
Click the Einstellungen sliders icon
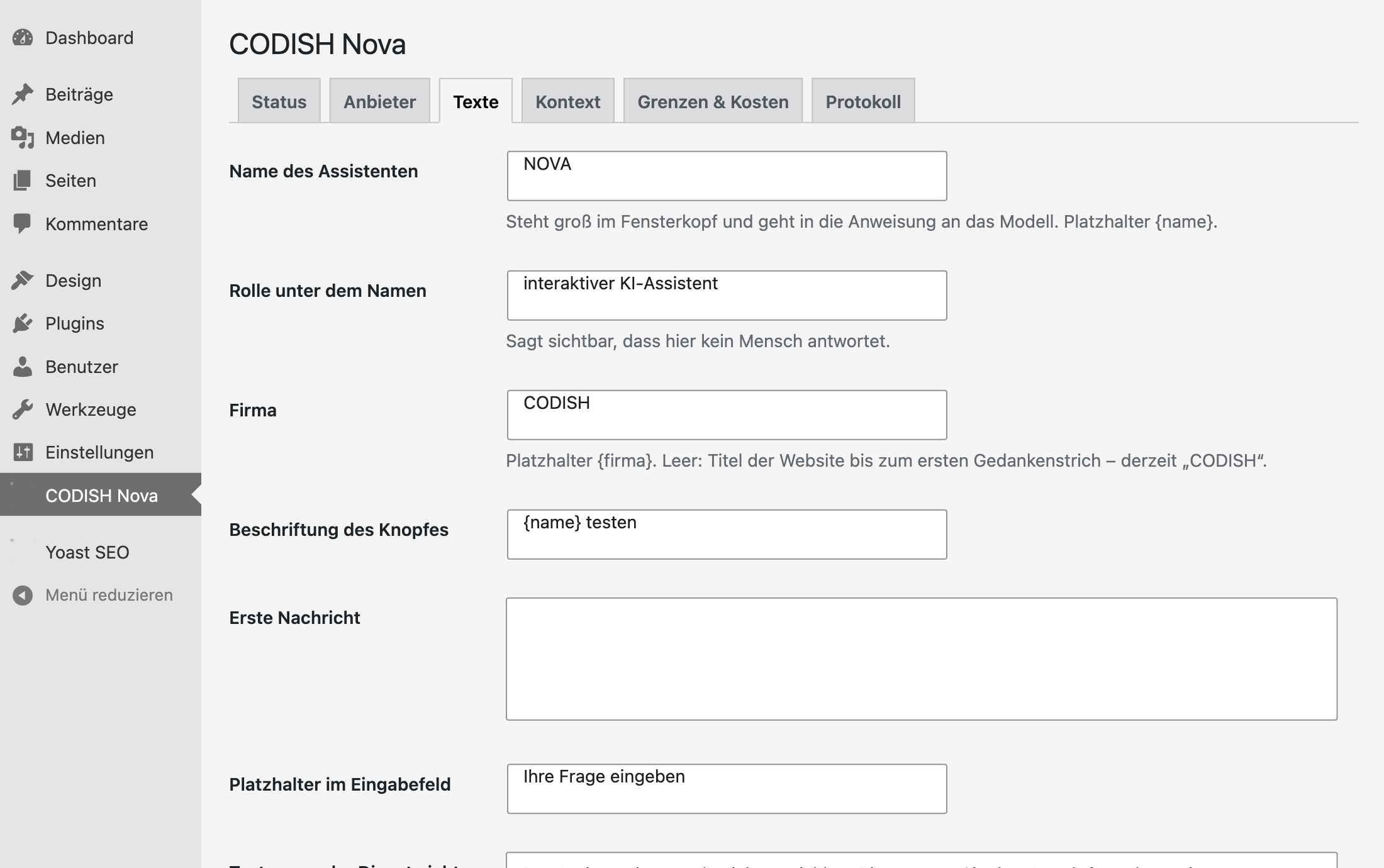23,452
